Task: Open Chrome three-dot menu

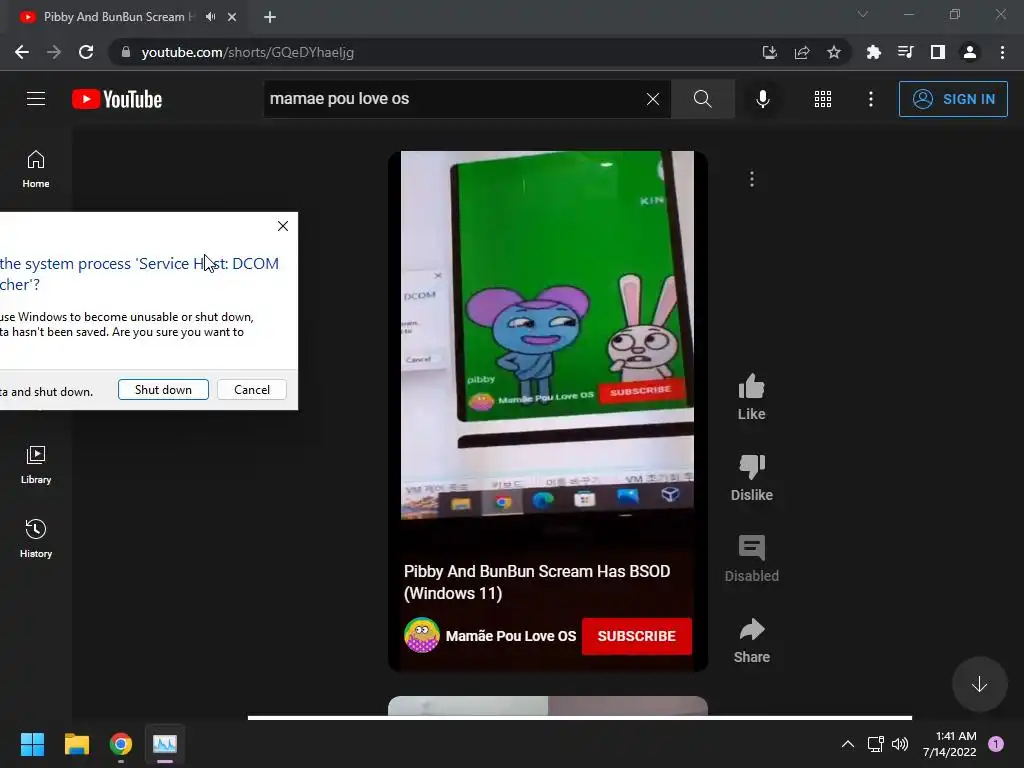Action: pos(1002,52)
